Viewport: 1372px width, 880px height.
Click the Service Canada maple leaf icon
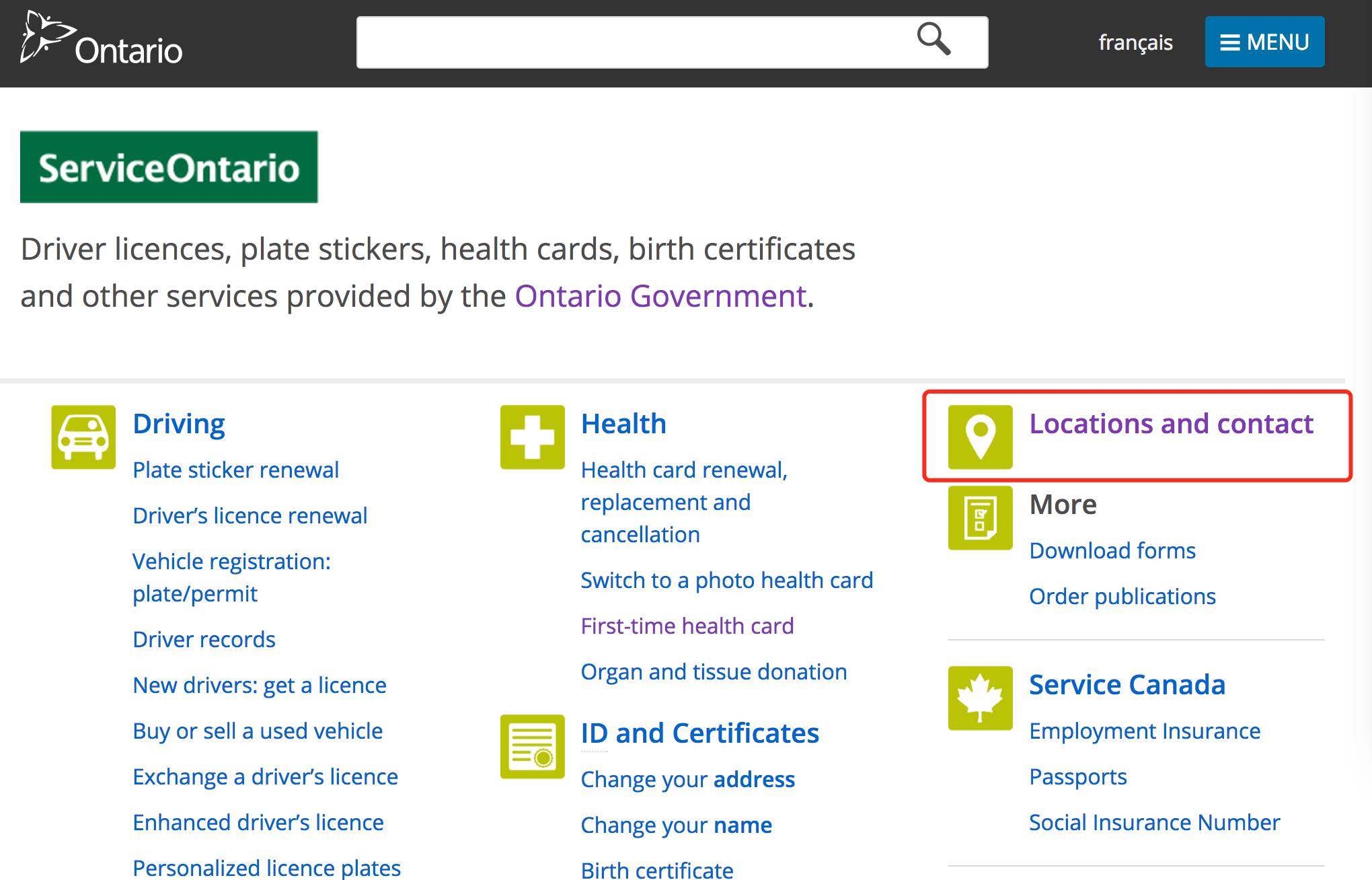pos(980,698)
